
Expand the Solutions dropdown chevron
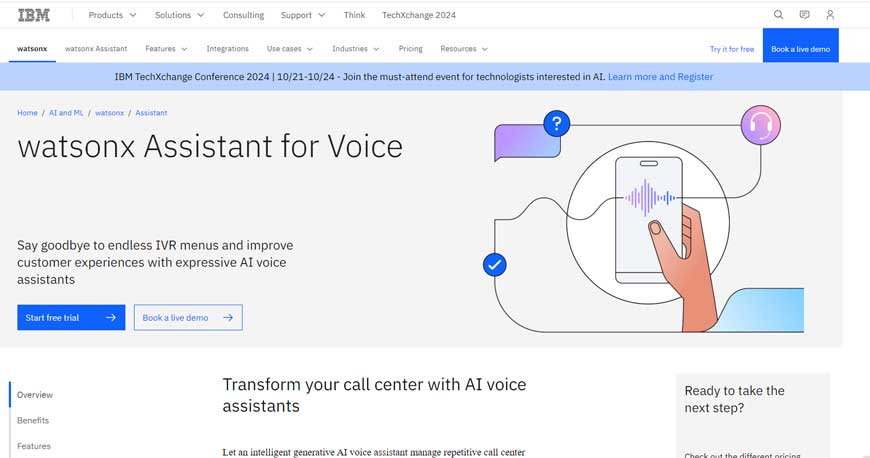coord(201,15)
